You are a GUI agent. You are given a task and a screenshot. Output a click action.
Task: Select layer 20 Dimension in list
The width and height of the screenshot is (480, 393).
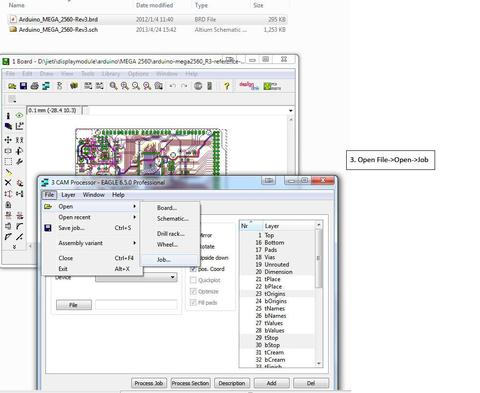tap(277, 272)
